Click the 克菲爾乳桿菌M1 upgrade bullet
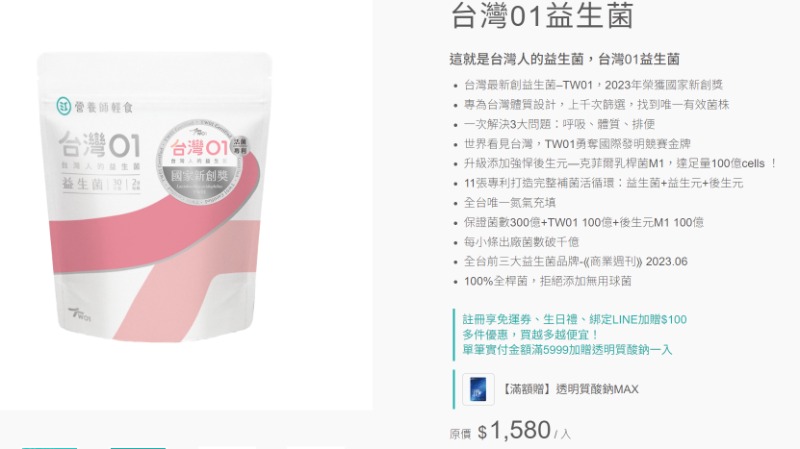Image resolution: width=800 pixels, height=449 pixels. (619, 163)
